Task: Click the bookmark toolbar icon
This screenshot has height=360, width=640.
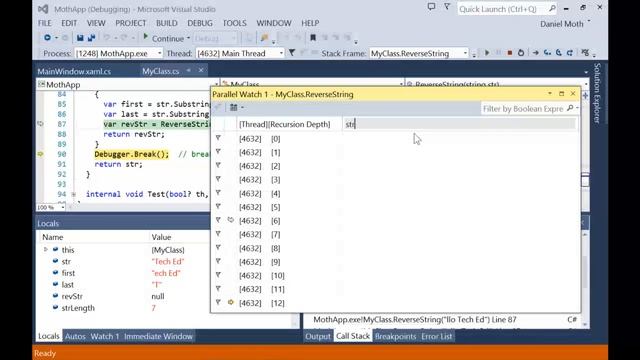Action: pos(313,38)
